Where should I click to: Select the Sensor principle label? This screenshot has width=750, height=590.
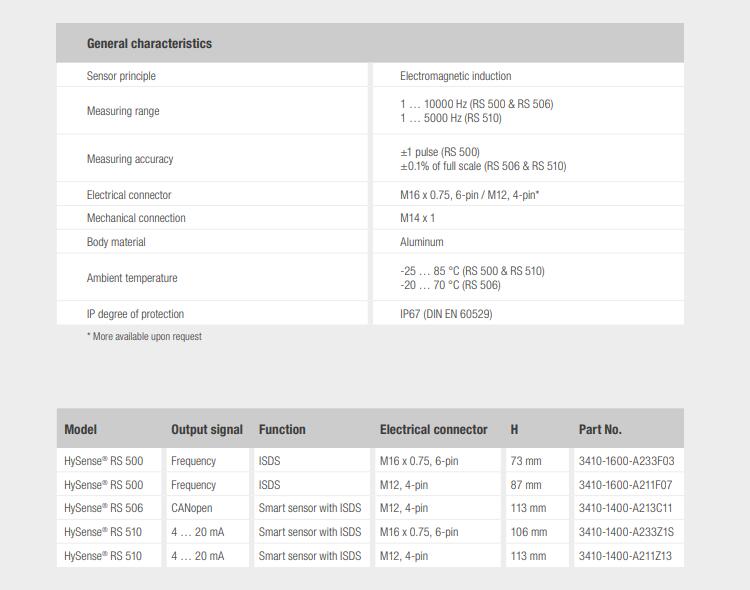[x=121, y=76]
